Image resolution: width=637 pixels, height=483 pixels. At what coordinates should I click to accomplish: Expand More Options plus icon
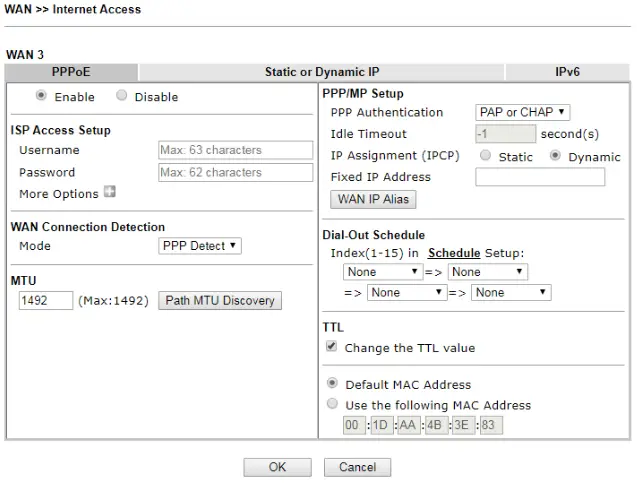(110, 191)
